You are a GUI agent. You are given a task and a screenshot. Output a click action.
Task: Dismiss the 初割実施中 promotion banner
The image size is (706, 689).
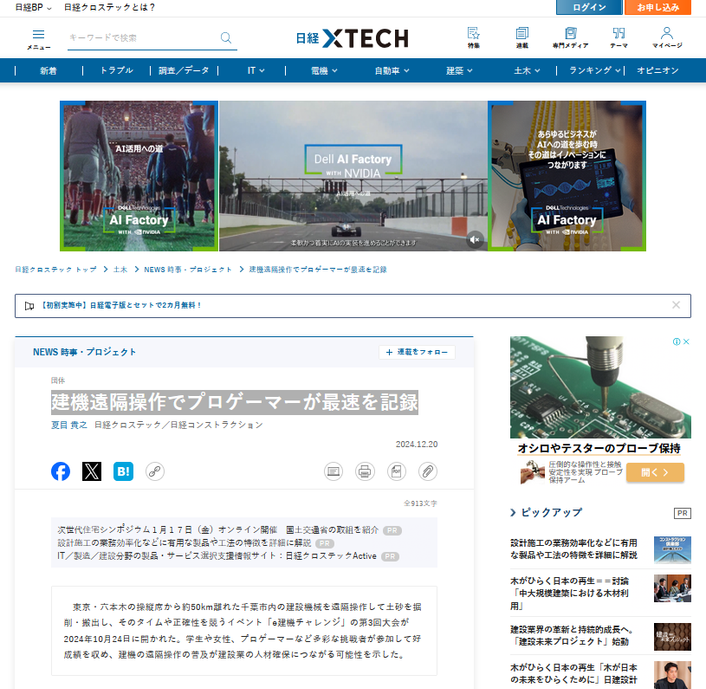click(x=676, y=305)
